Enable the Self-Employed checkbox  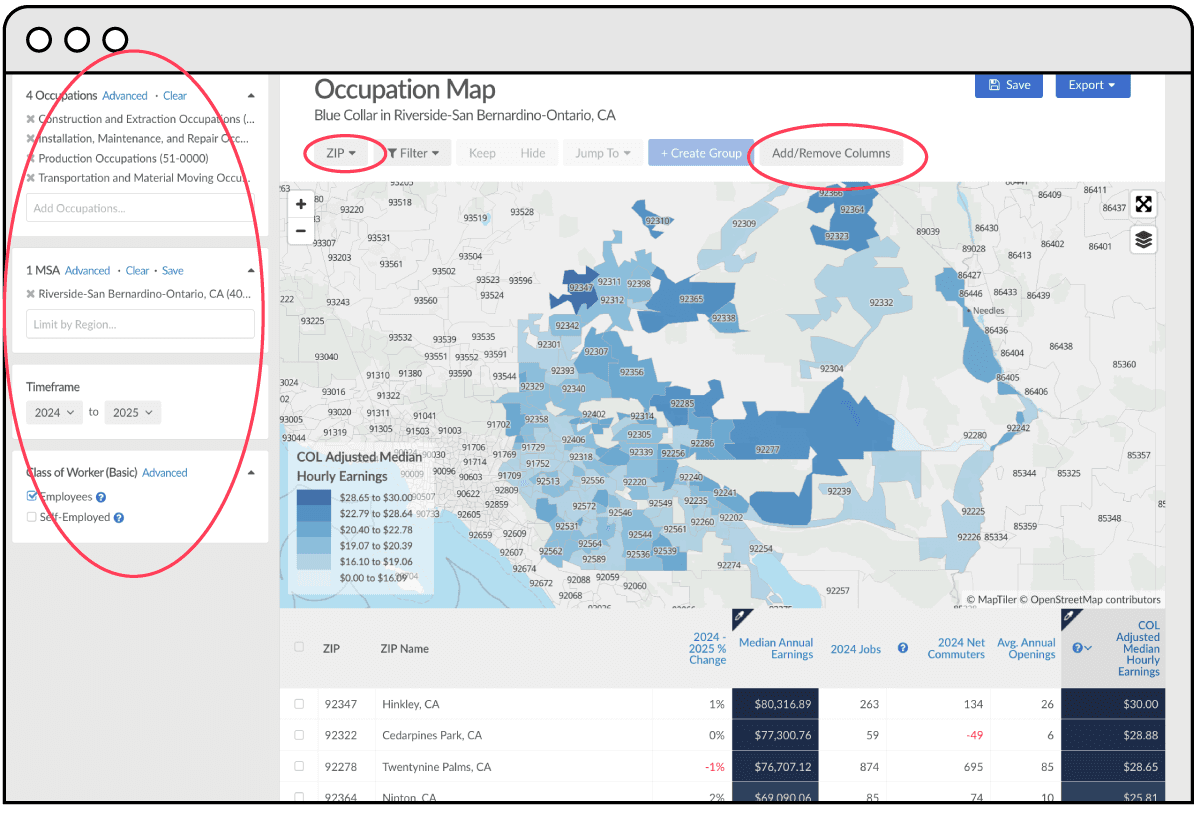point(32,517)
